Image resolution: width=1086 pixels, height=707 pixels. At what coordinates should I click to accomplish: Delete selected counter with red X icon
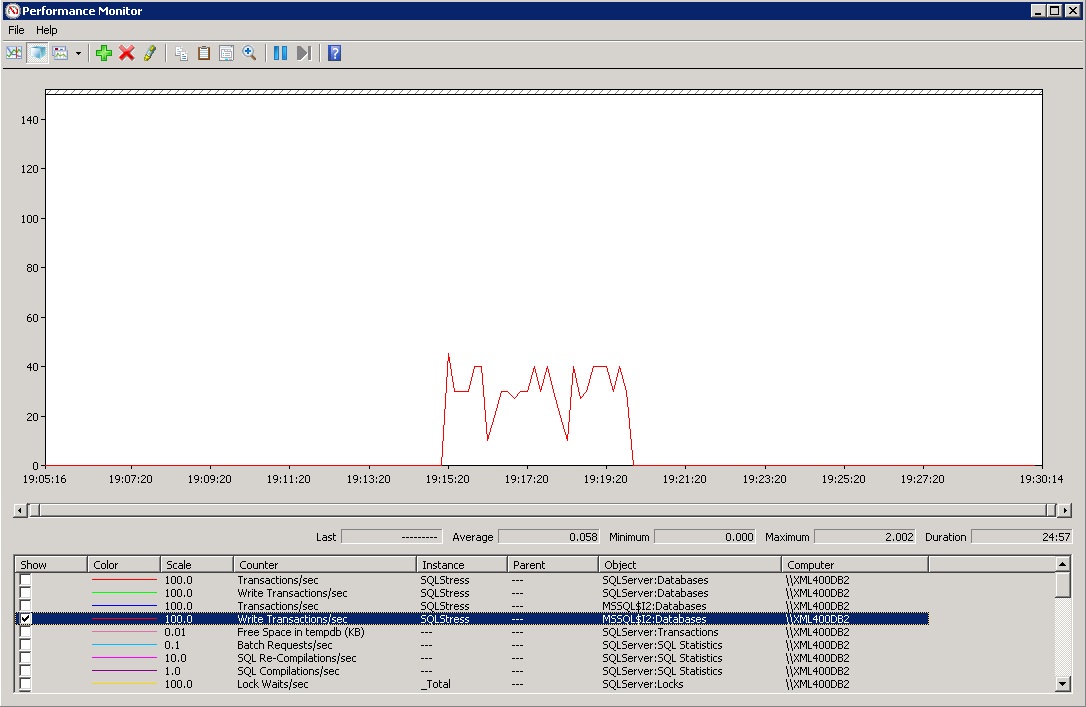click(x=127, y=53)
